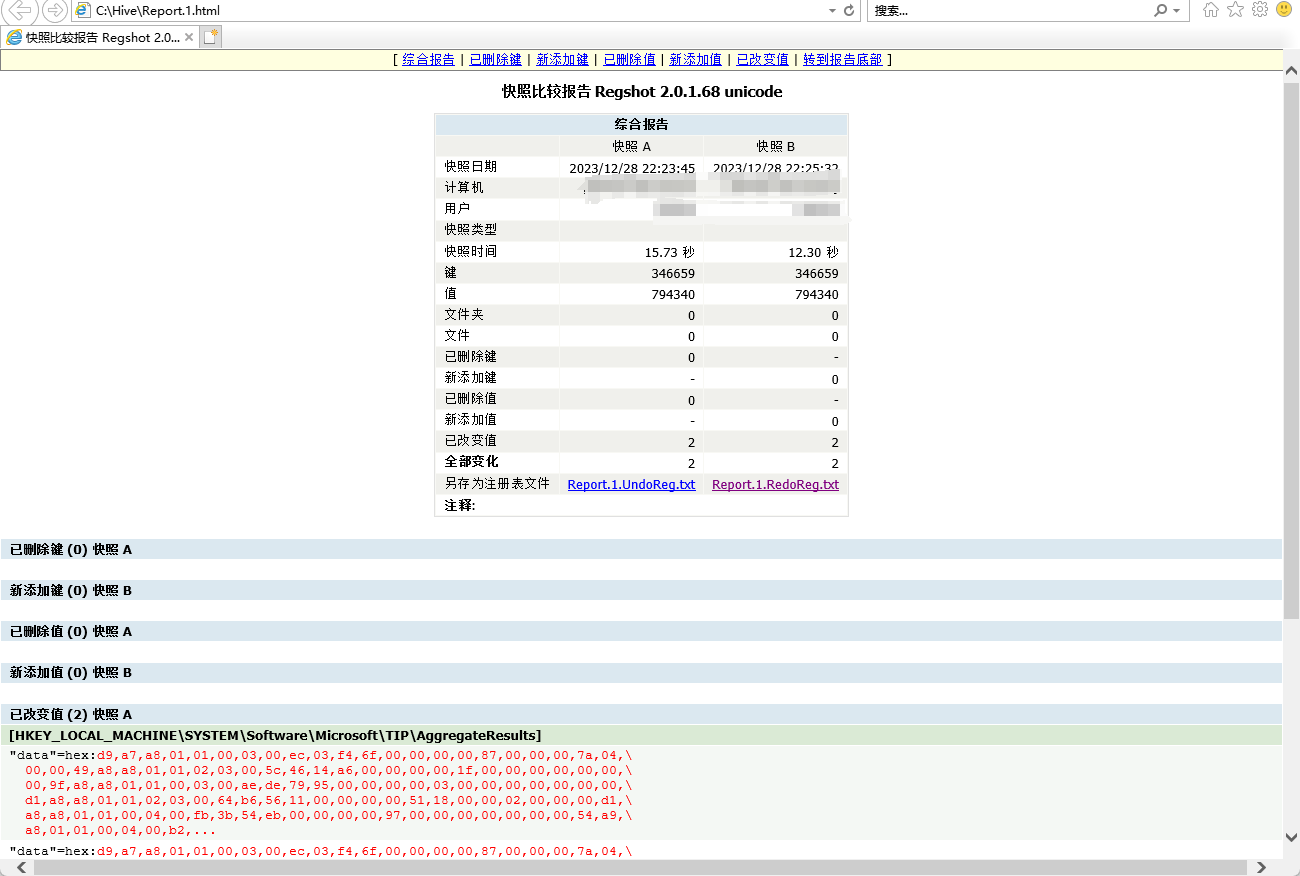The width and height of the screenshot is (1300, 876).
Task: Click the 快照 B column header
Action: 775,146
